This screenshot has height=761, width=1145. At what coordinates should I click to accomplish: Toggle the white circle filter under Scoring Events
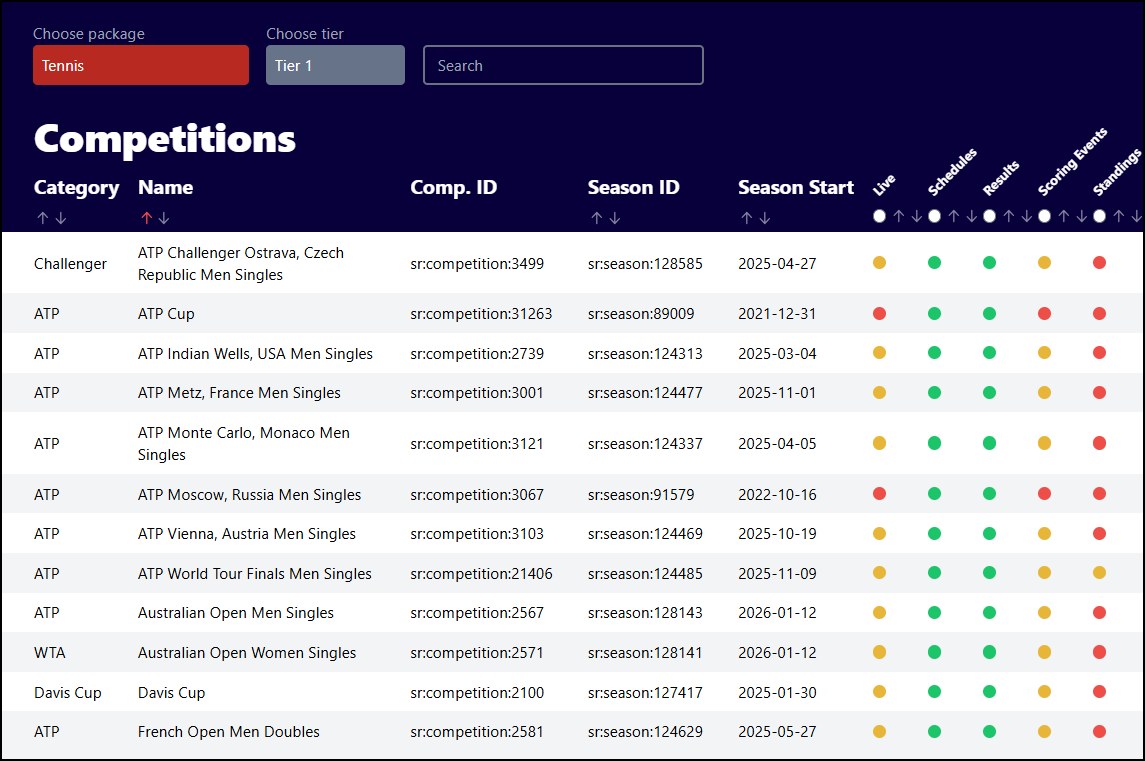coord(1044,216)
